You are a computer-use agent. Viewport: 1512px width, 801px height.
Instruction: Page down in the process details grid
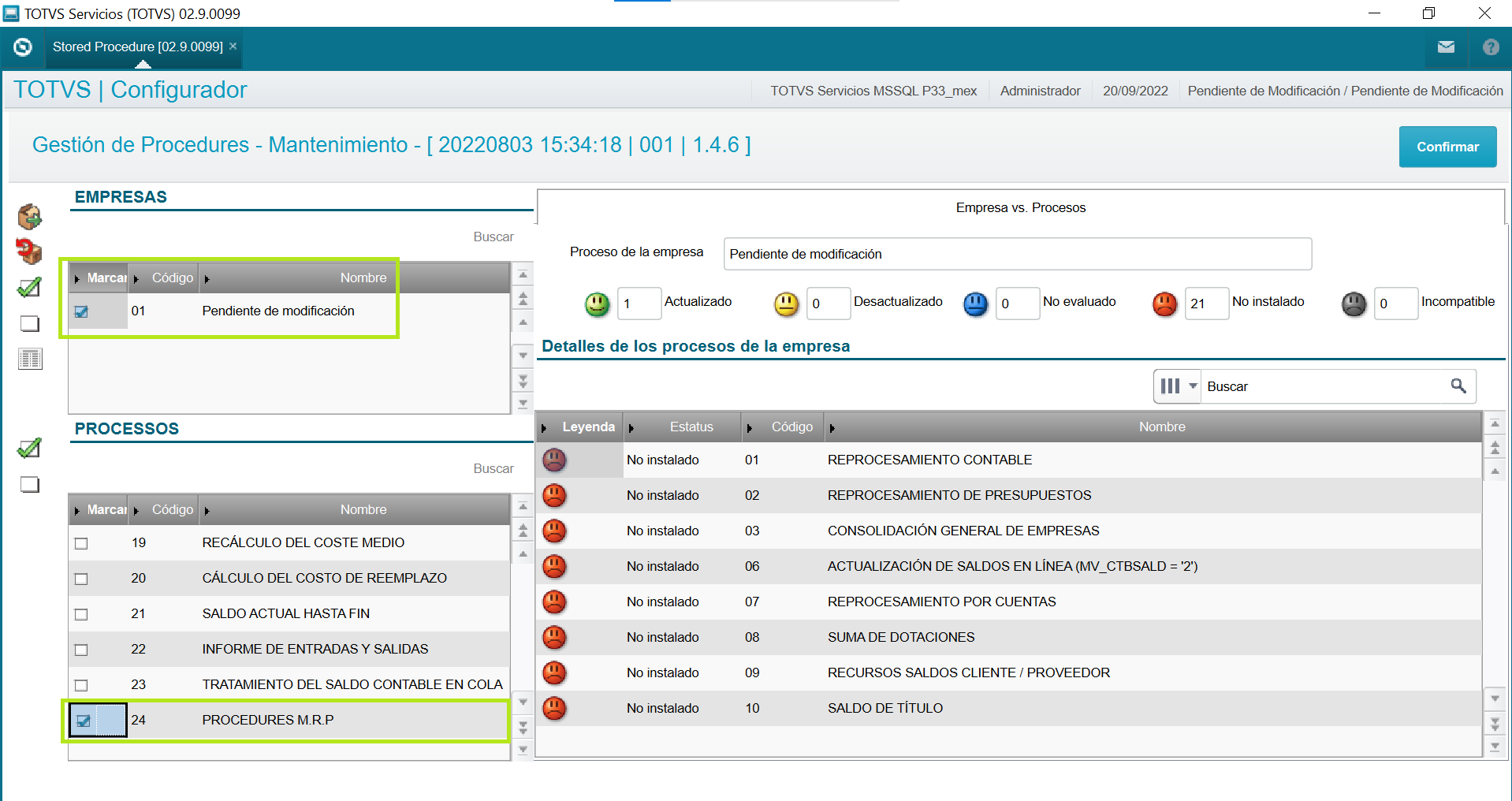(x=1495, y=723)
